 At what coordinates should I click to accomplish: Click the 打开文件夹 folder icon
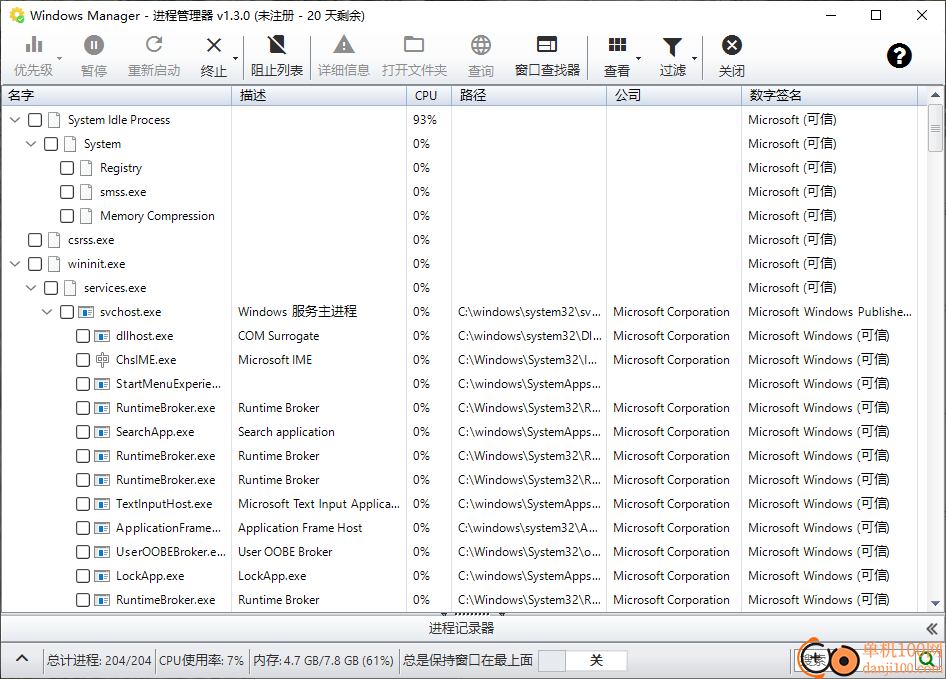[x=414, y=45]
